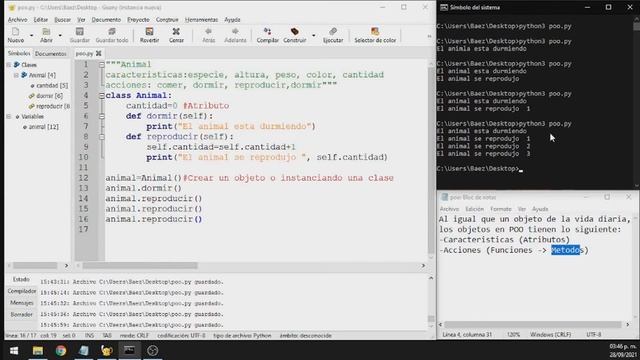640x360 pixels.
Task: Click the Cerrar toolbar icon
Action: click(x=176, y=35)
